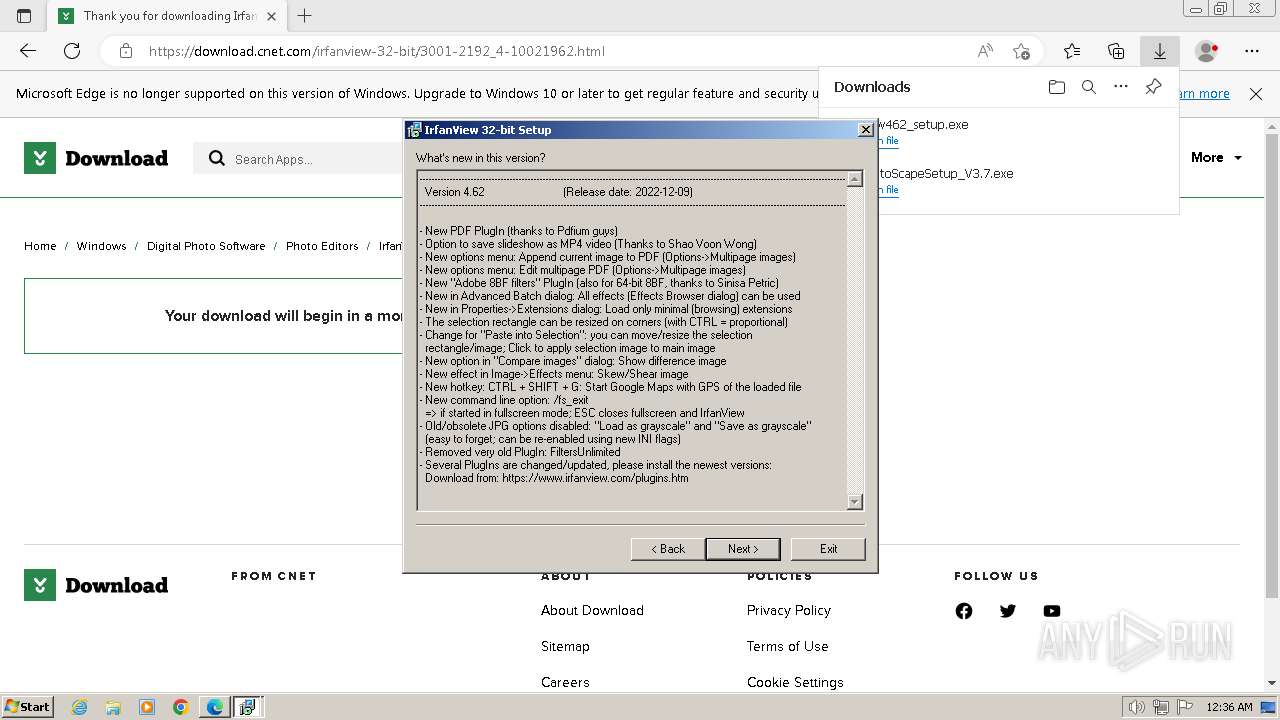View site information lock icon
The image size is (1280, 720).
[125, 51]
